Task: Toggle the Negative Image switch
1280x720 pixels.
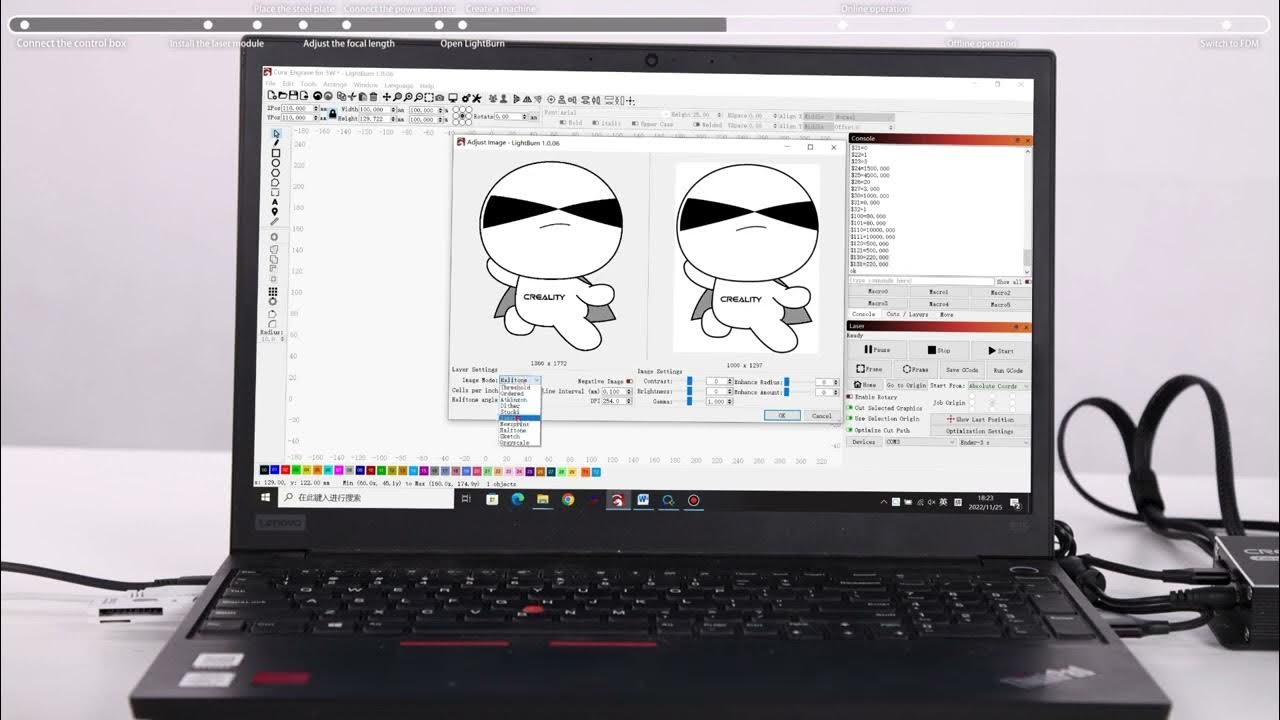Action: tap(629, 381)
